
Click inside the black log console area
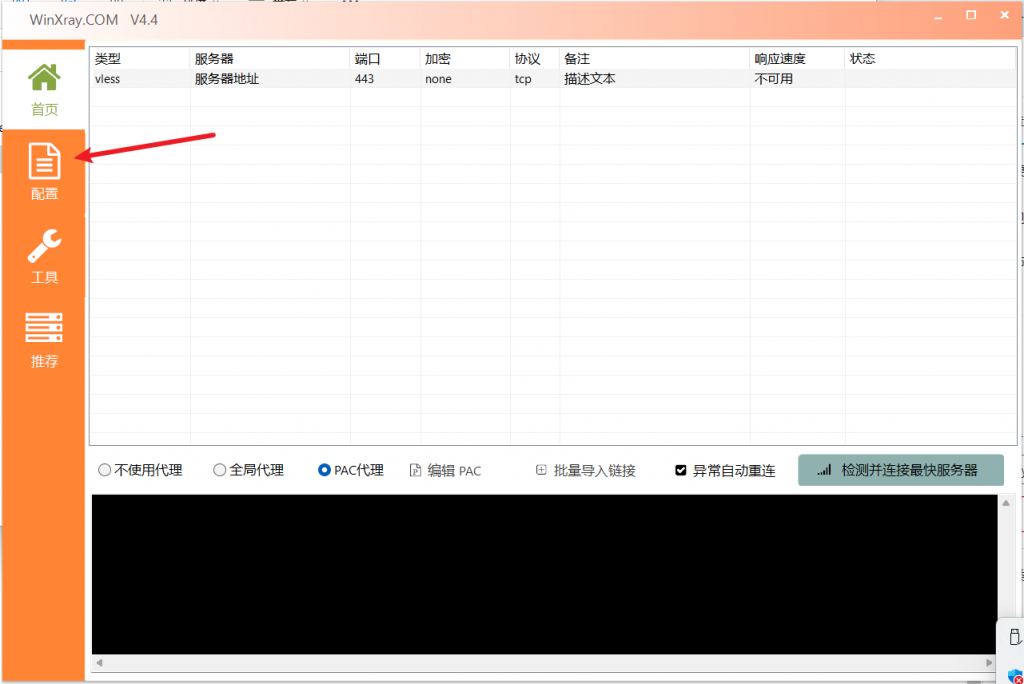tap(544, 574)
